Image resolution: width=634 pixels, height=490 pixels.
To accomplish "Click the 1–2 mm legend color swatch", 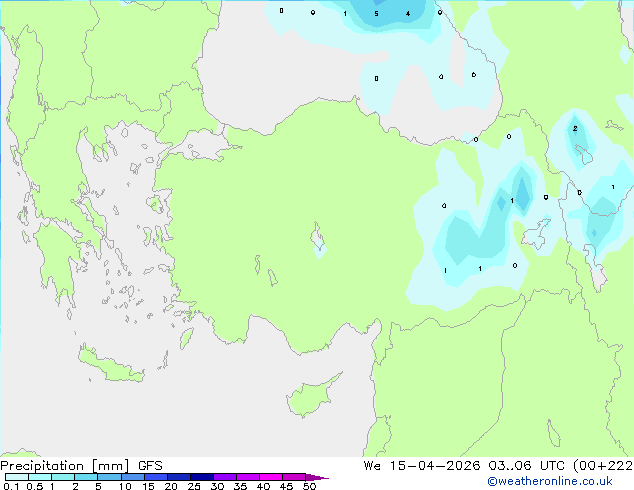I will pos(63,477).
